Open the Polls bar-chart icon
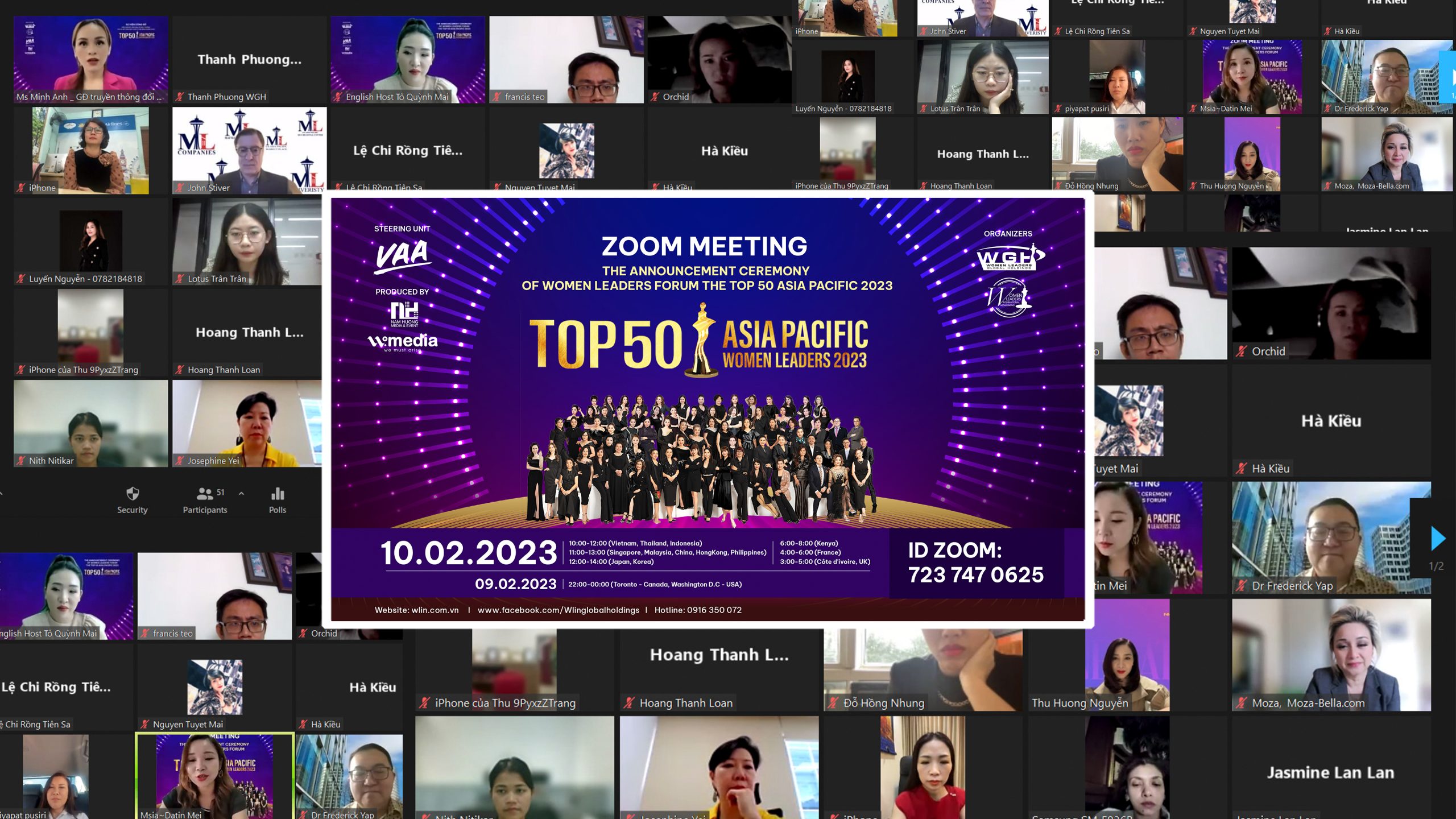The width and height of the screenshot is (1456, 819). pyautogui.click(x=278, y=493)
